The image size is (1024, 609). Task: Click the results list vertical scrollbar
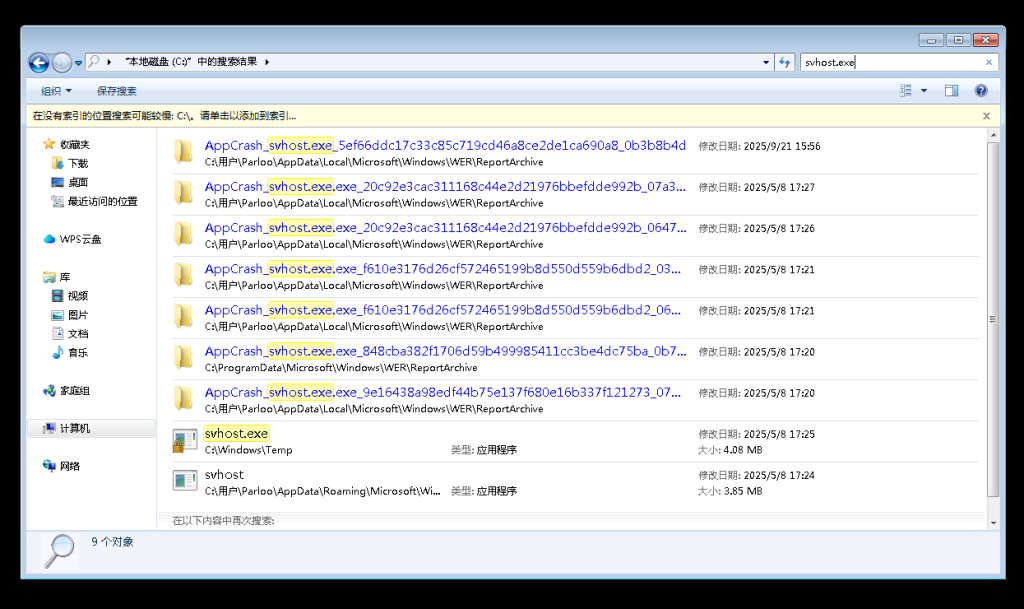coord(992,320)
